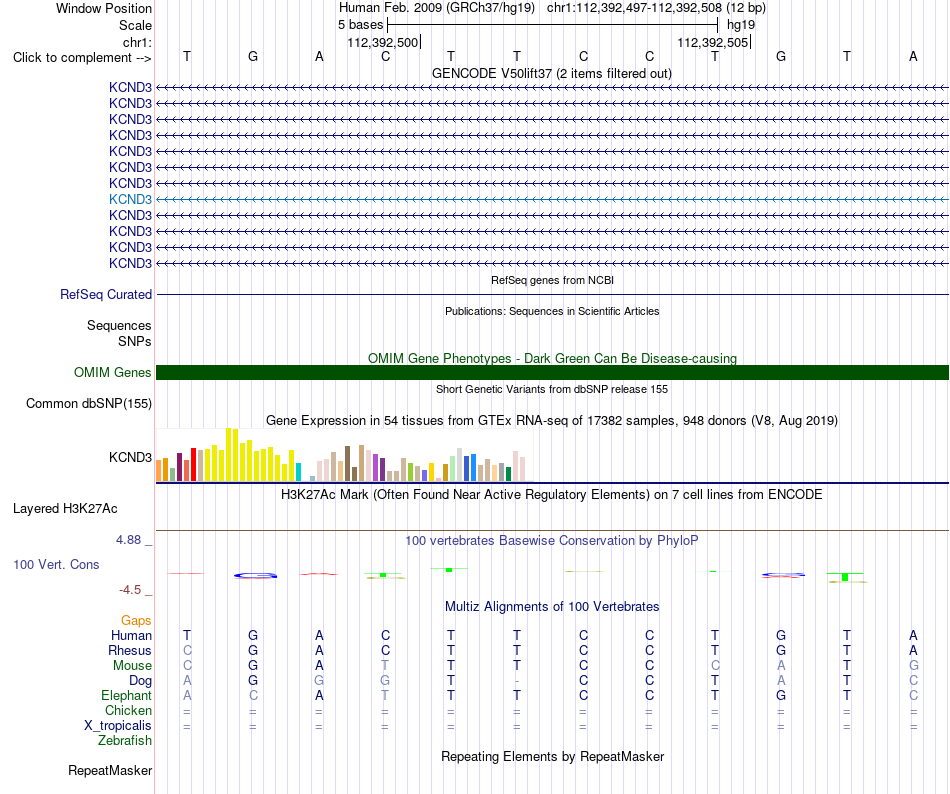950x794 pixels.
Task: Click '100 vertebrates Basewise Conservation by PhyloP' title
Action: click(552, 540)
